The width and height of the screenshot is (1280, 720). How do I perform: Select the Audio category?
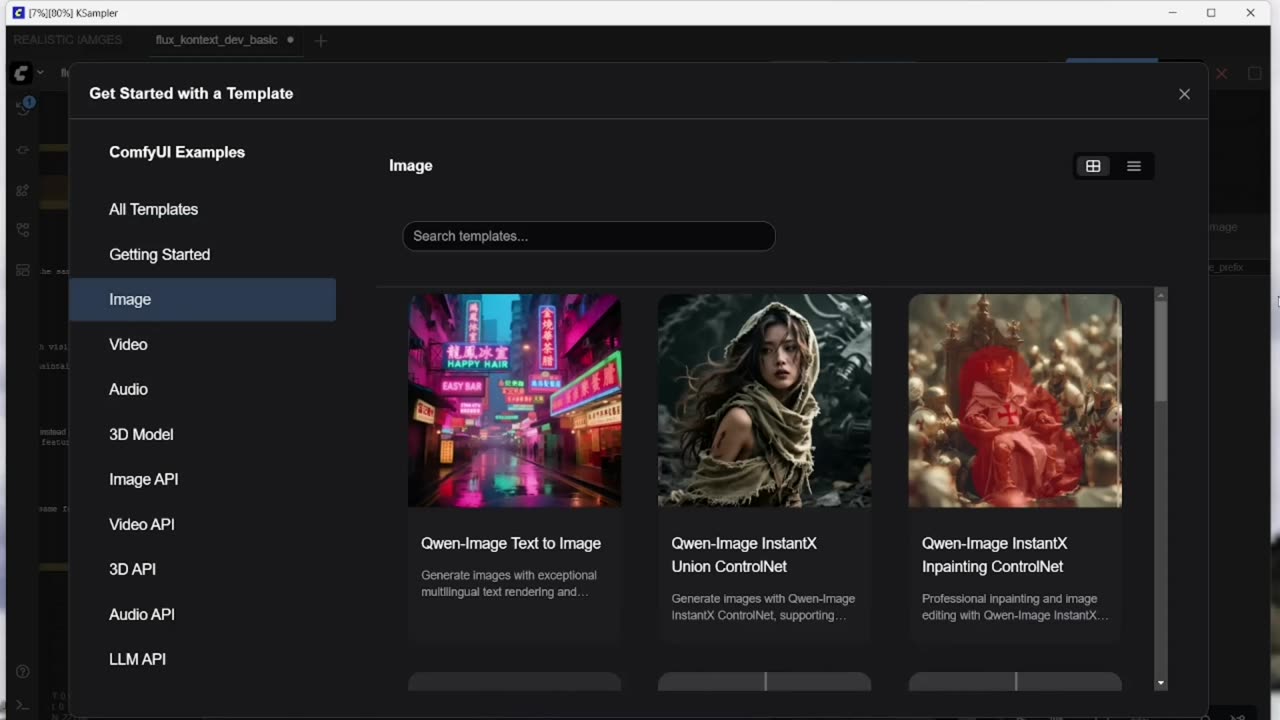point(202,389)
